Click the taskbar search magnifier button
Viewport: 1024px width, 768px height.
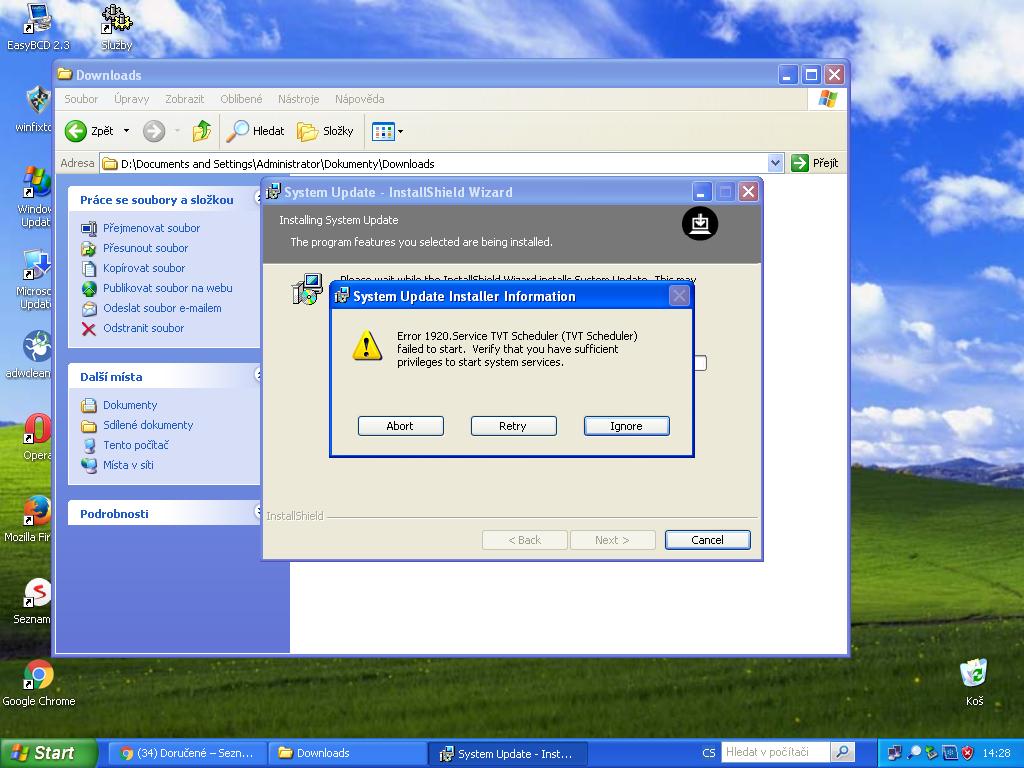pyautogui.click(x=842, y=752)
